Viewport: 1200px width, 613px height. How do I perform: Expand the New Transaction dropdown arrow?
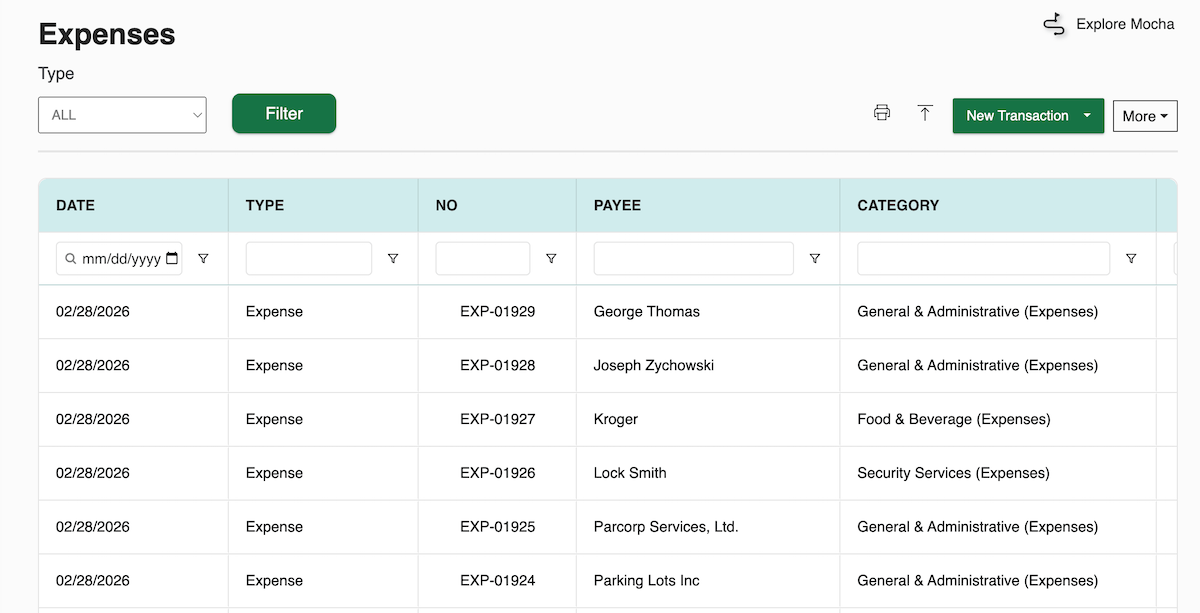click(1087, 116)
